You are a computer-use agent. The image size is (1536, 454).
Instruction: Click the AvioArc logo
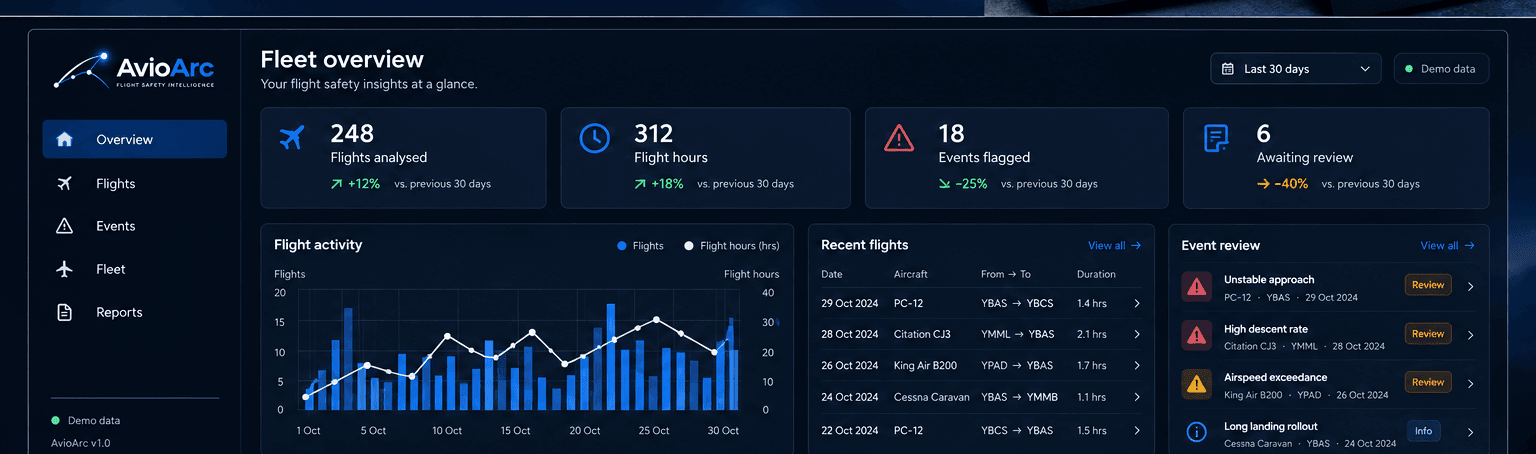[x=134, y=70]
